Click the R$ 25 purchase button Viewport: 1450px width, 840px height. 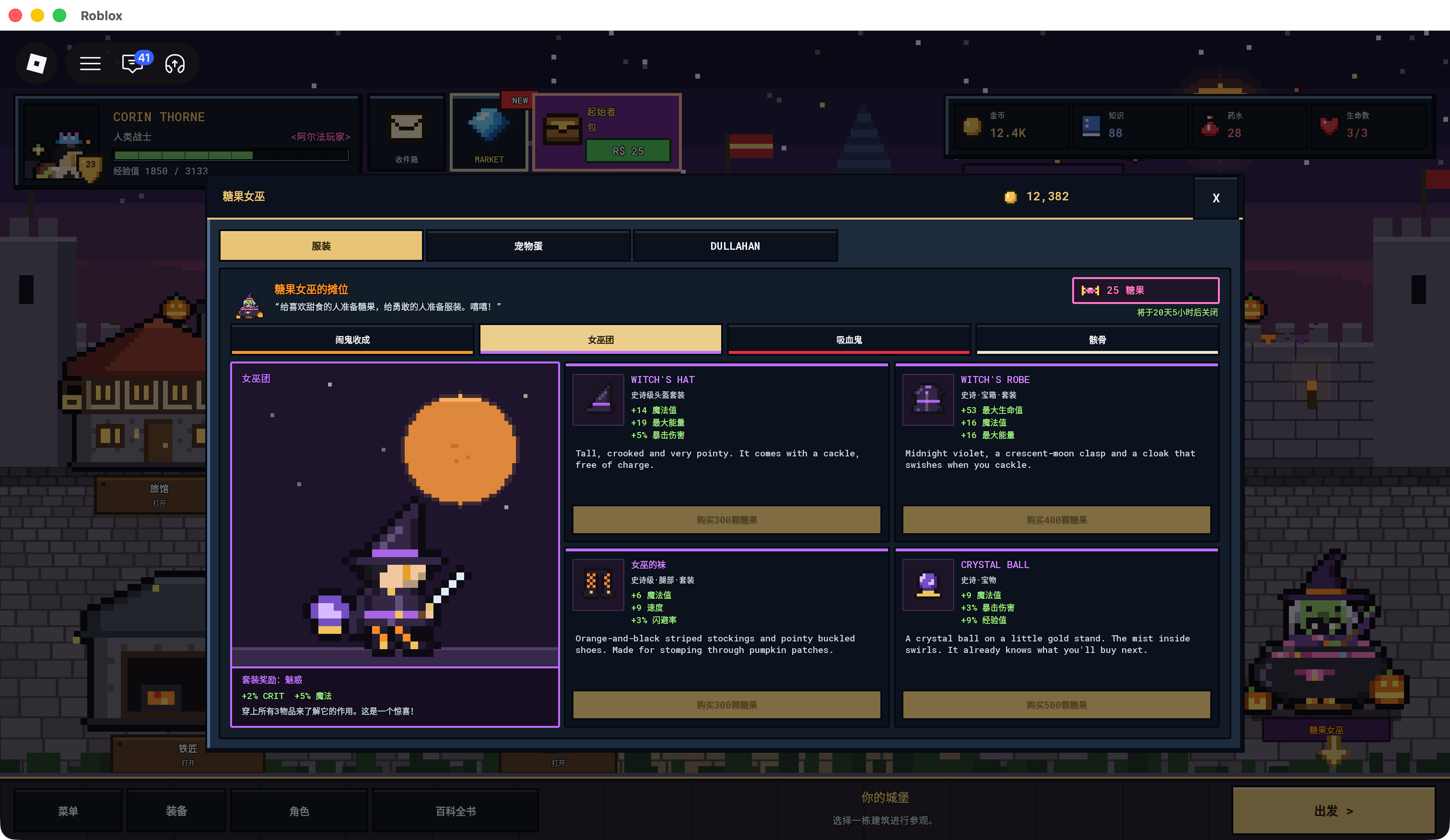tap(628, 151)
